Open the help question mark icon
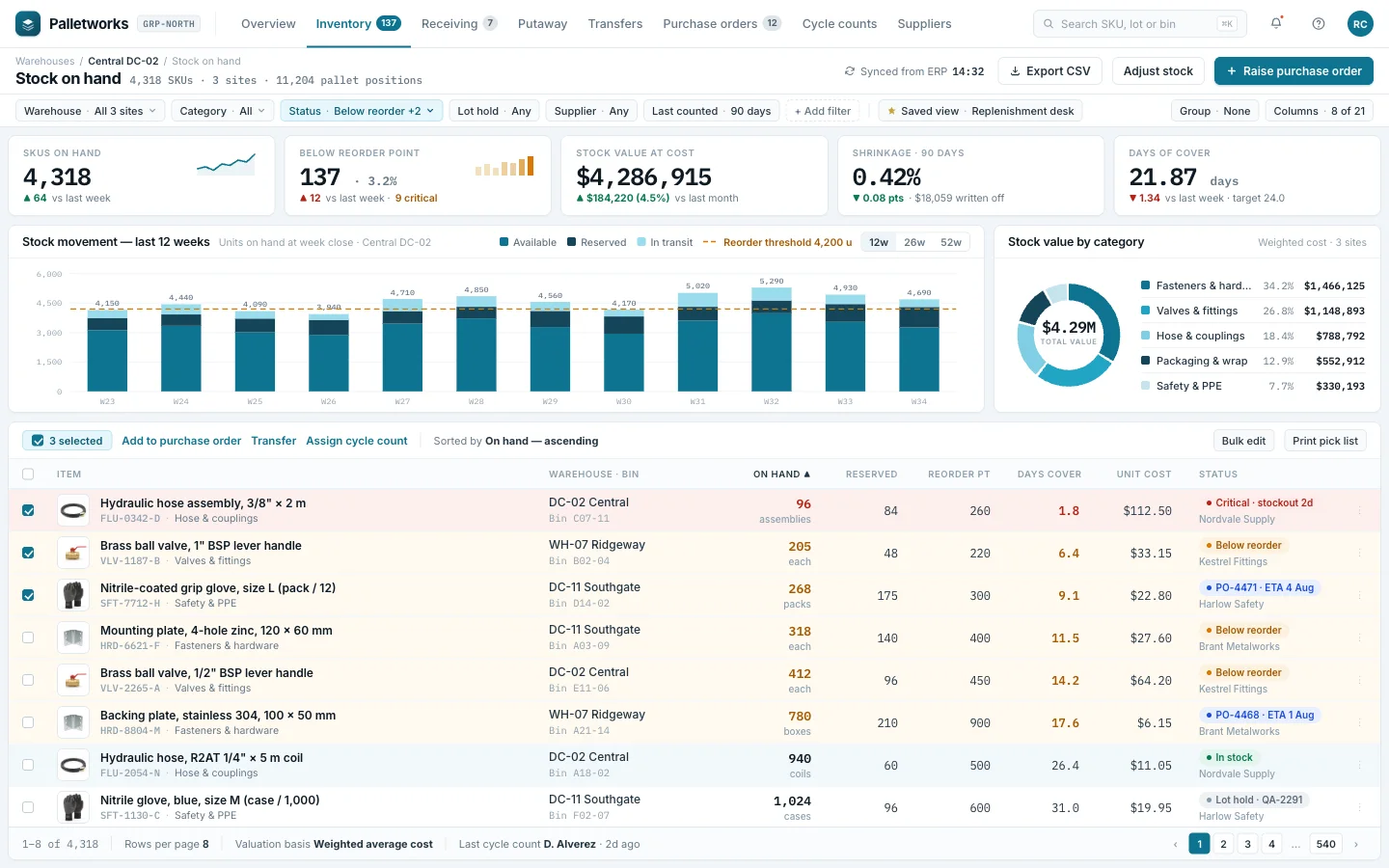This screenshot has height=868, width=1389. click(x=1319, y=23)
